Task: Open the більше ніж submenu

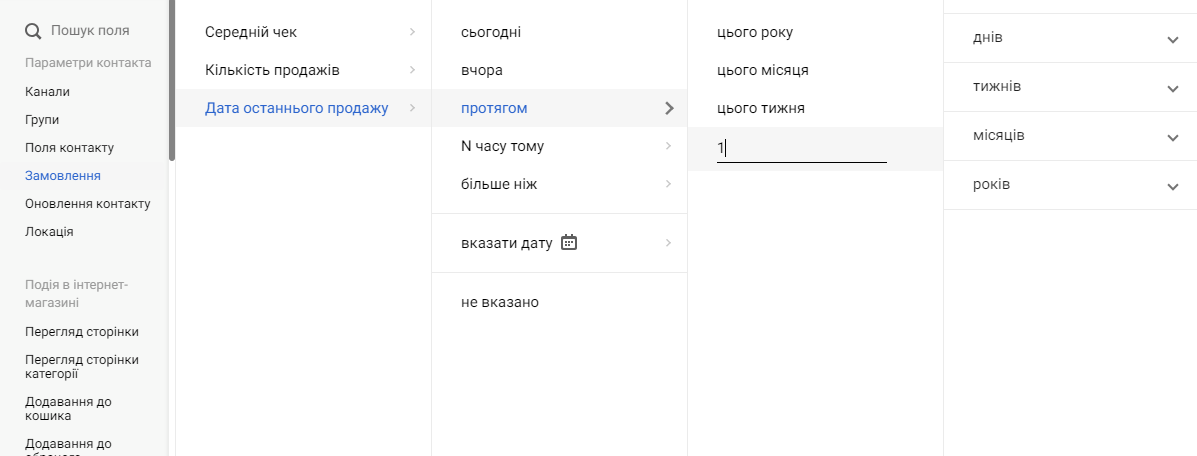Action: pyautogui.click(x=506, y=184)
